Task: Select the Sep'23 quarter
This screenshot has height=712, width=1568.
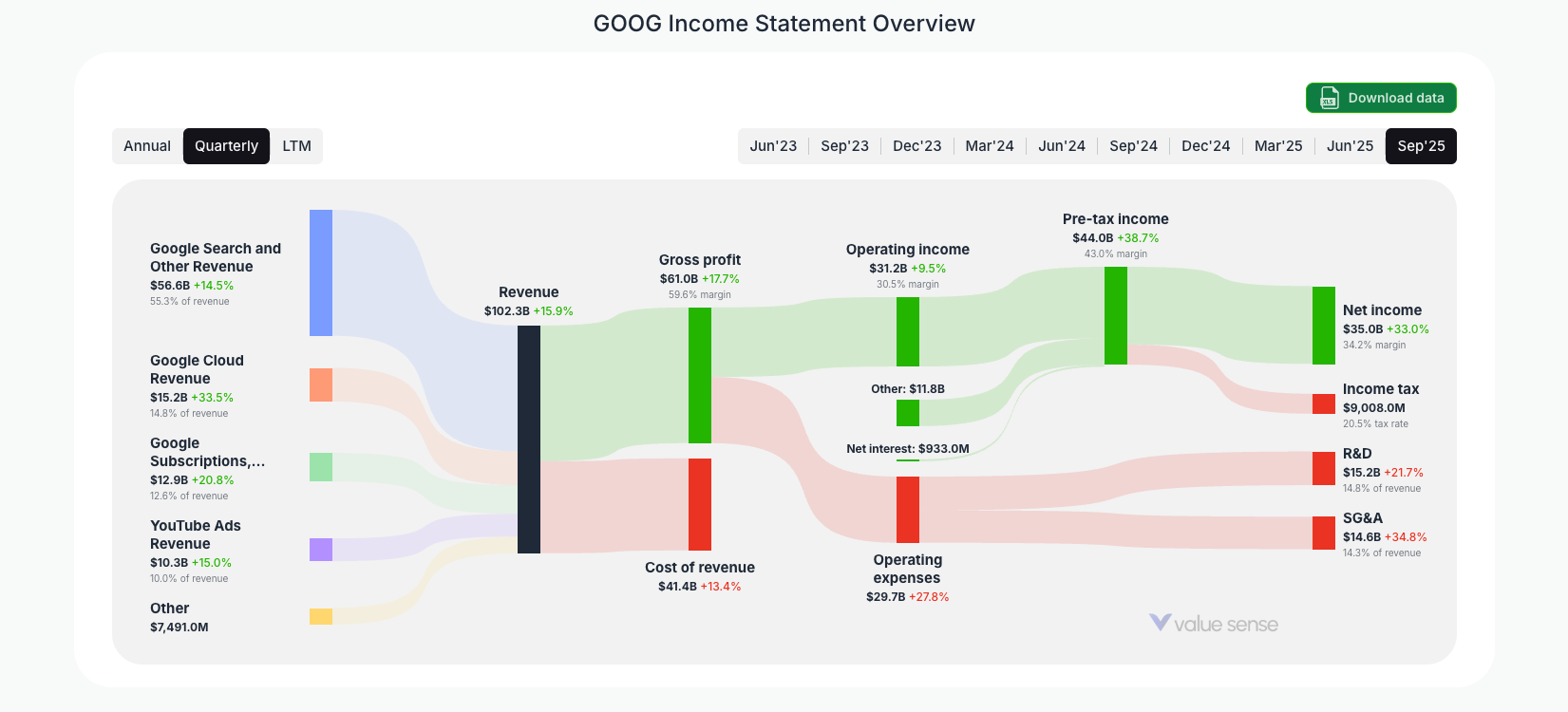Action: [845, 145]
